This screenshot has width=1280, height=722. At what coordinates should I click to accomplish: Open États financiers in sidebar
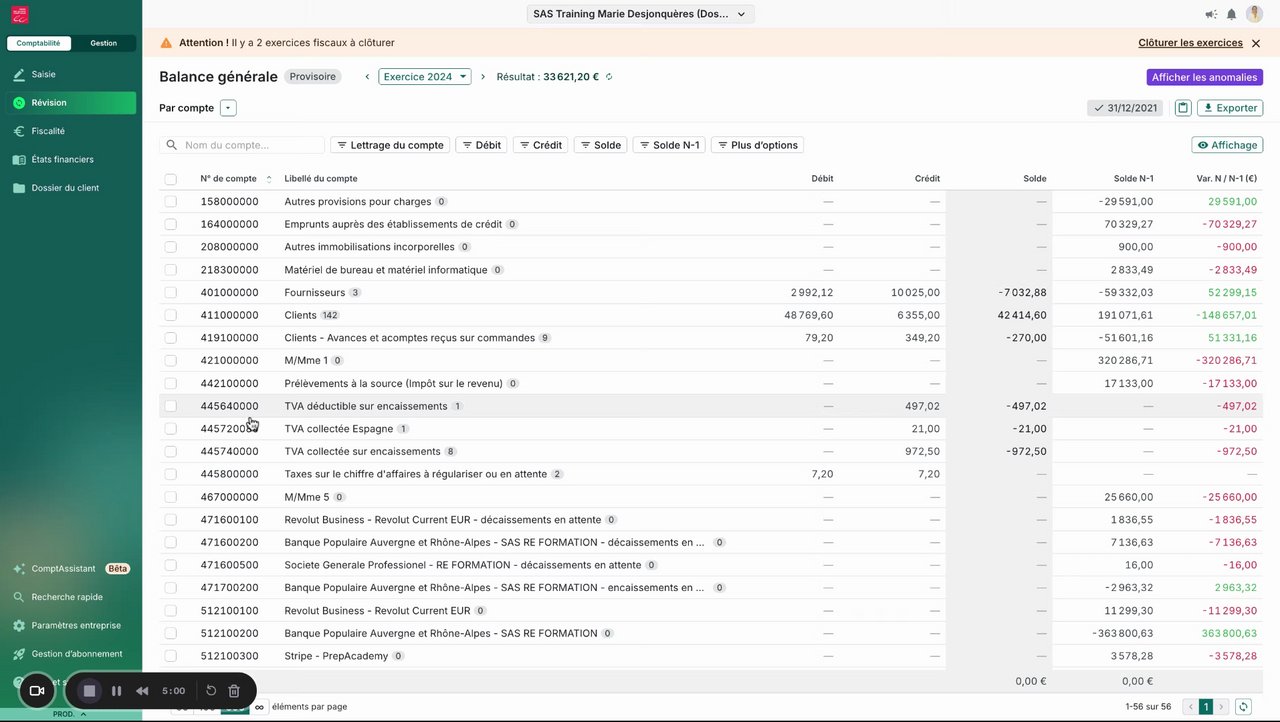(x=71, y=159)
